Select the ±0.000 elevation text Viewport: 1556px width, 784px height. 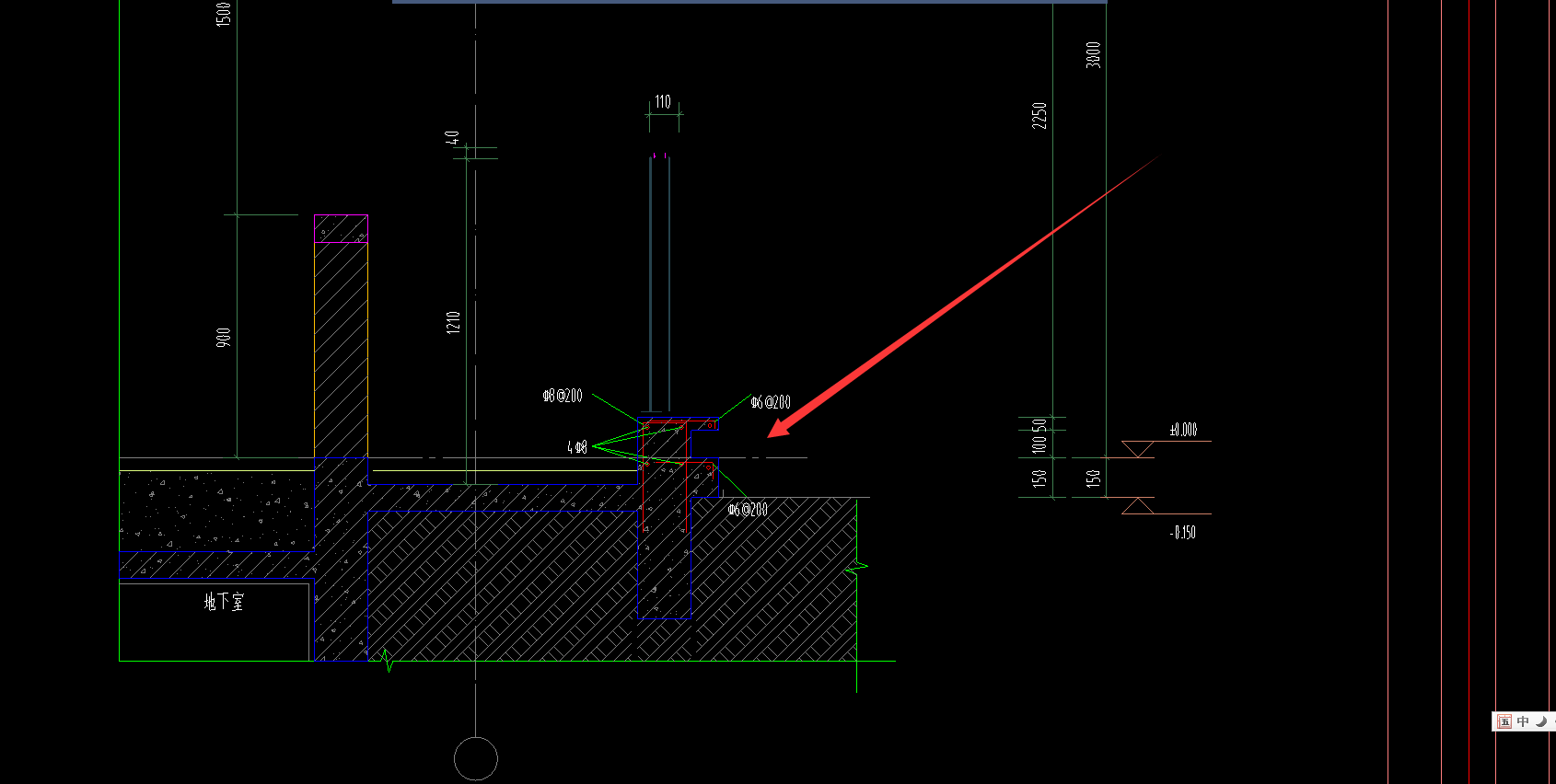pos(1184,430)
